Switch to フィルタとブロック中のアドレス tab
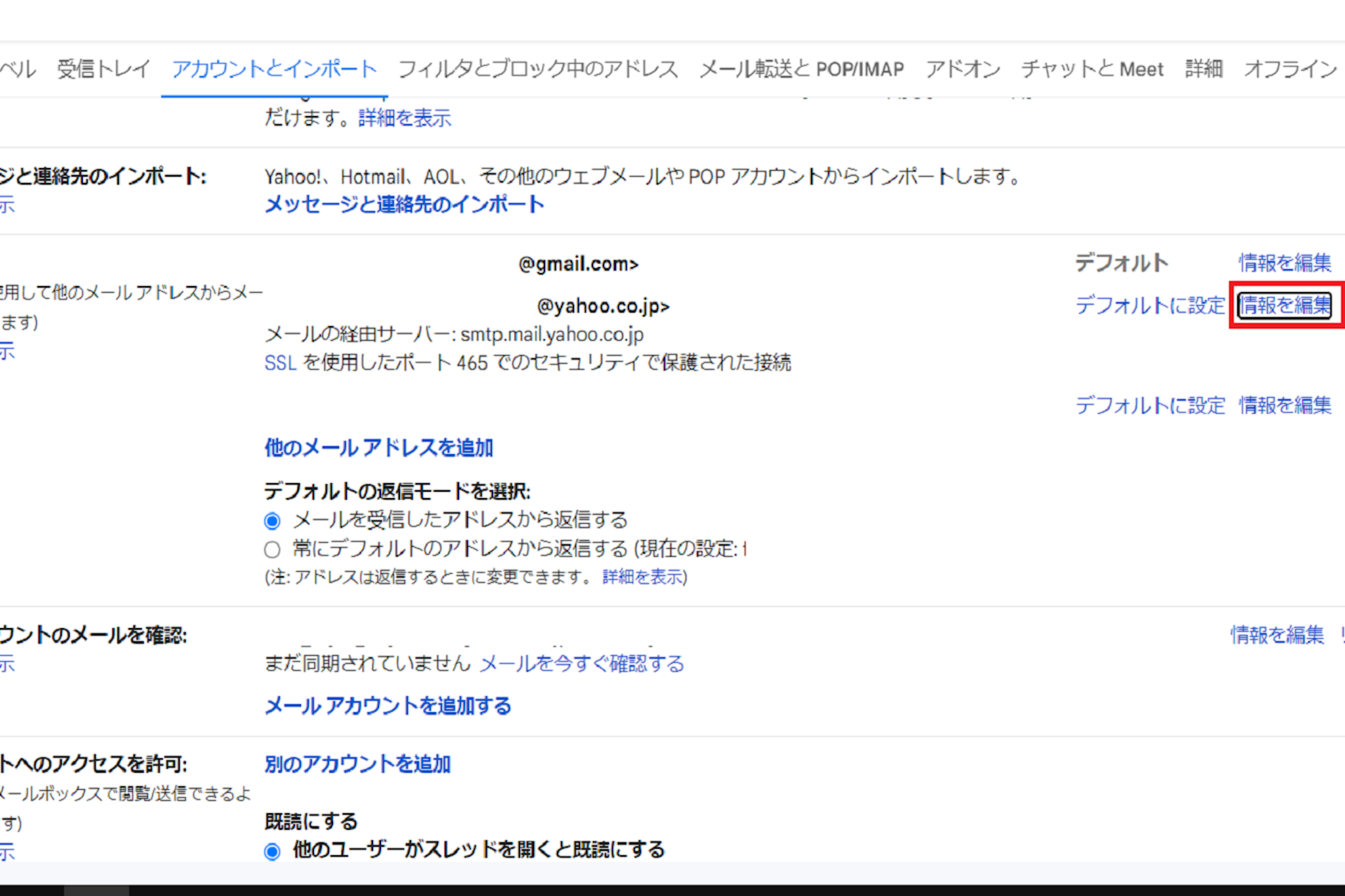 [x=537, y=69]
